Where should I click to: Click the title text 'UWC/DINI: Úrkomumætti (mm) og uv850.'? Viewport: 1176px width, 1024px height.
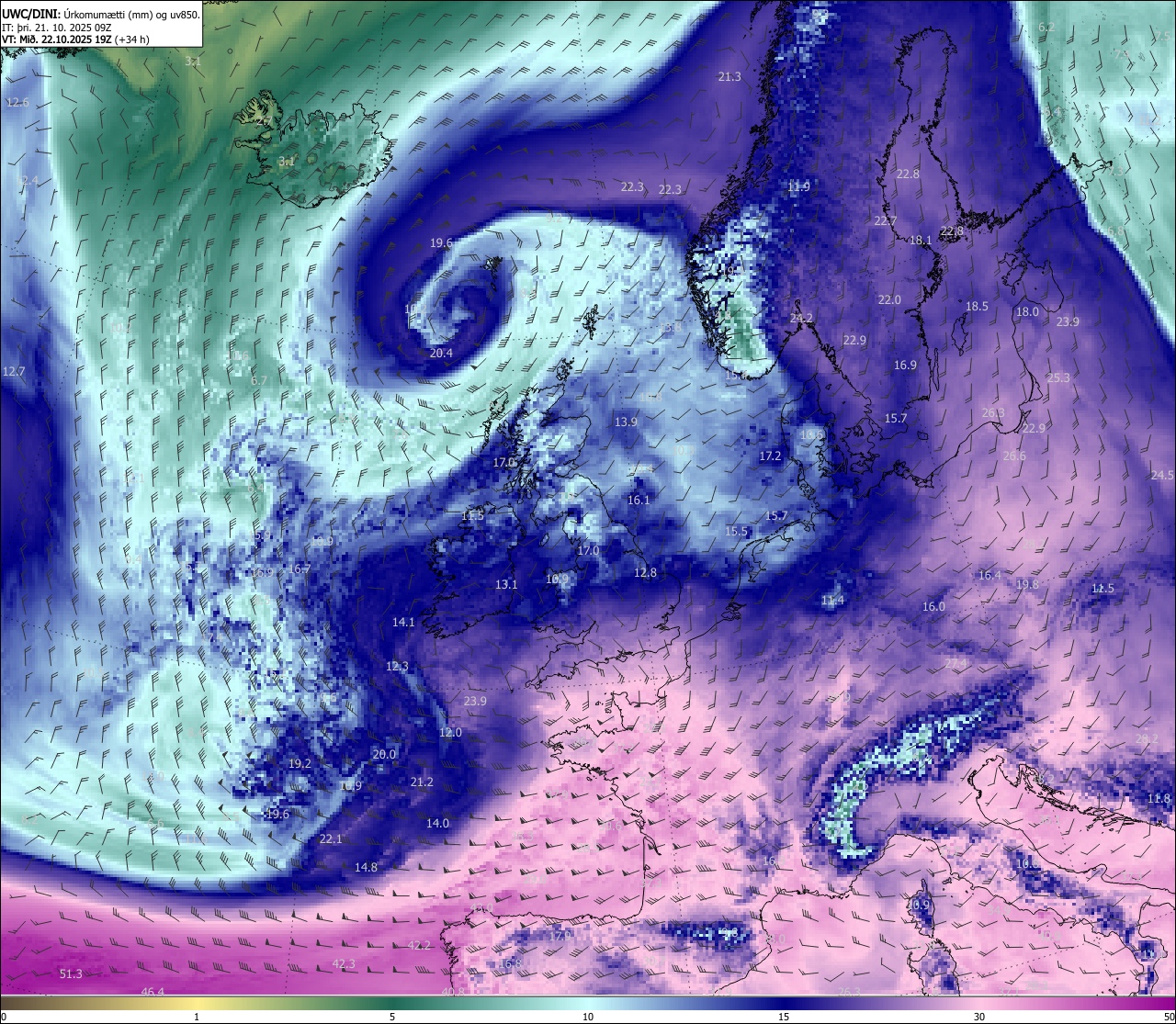point(100,14)
